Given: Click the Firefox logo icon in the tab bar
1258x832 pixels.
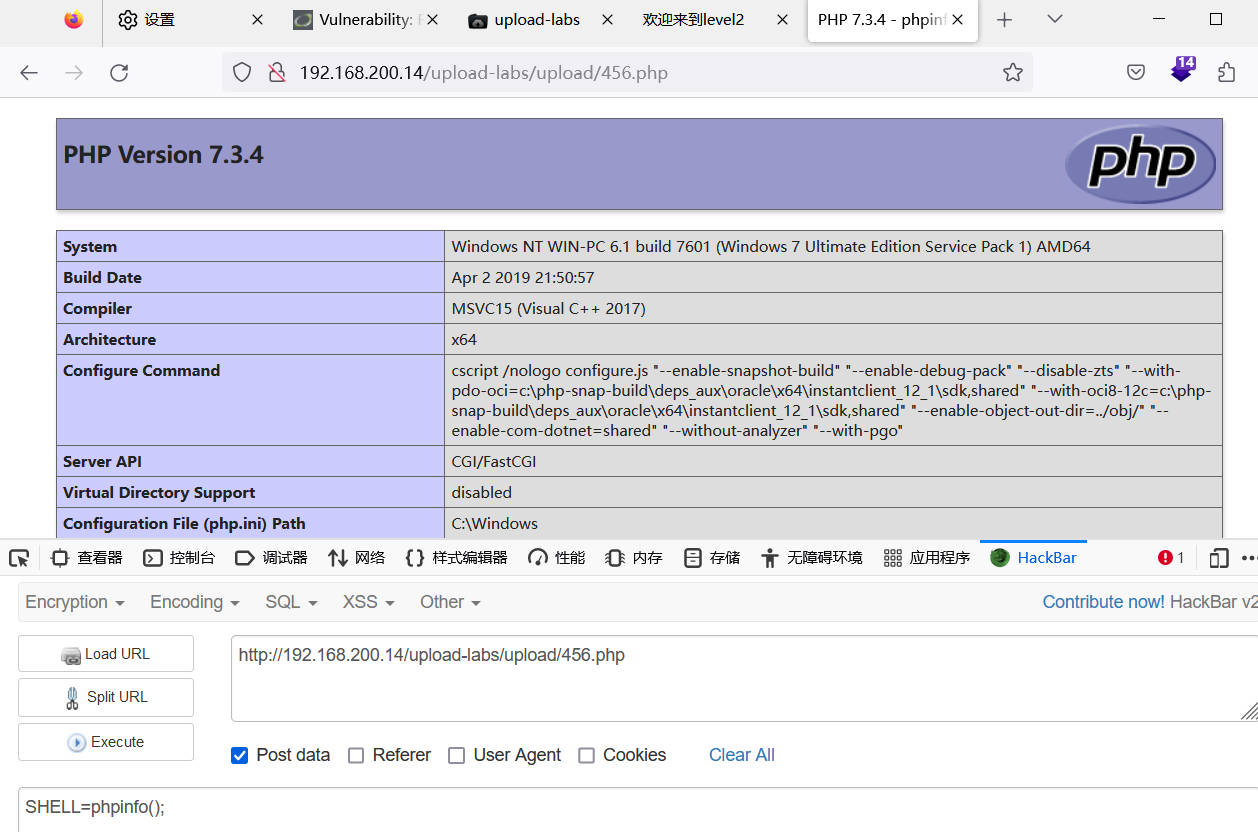Looking at the screenshot, I should pyautogui.click(x=74, y=20).
